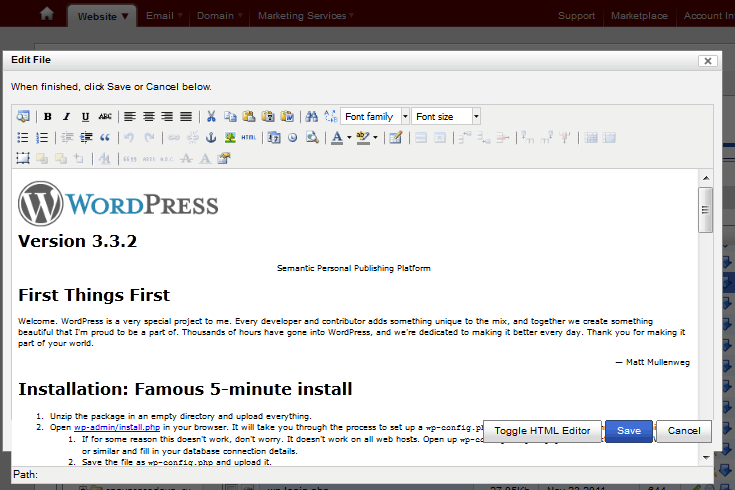This screenshot has height=490, width=735.
Task: Outdent the paragraph
Action: [67, 137]
